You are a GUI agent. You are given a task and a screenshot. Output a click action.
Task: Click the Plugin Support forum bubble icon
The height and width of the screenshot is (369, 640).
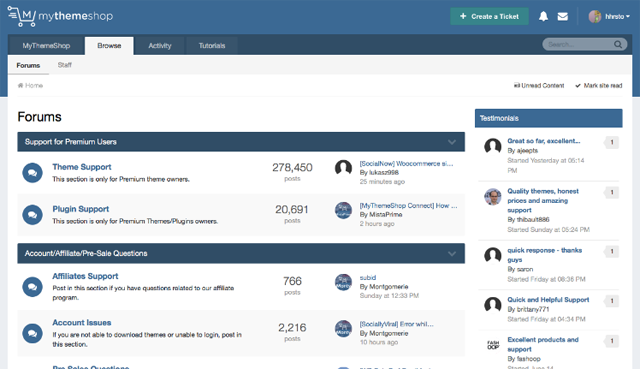point(32,215)
